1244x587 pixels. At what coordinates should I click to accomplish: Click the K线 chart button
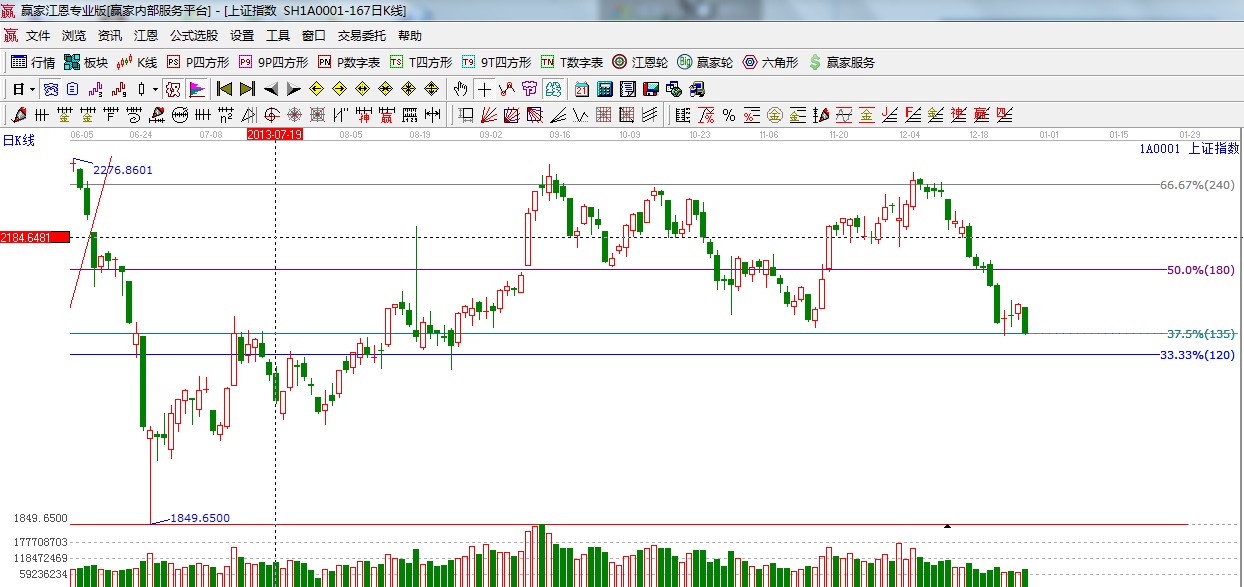pos(136,62)
